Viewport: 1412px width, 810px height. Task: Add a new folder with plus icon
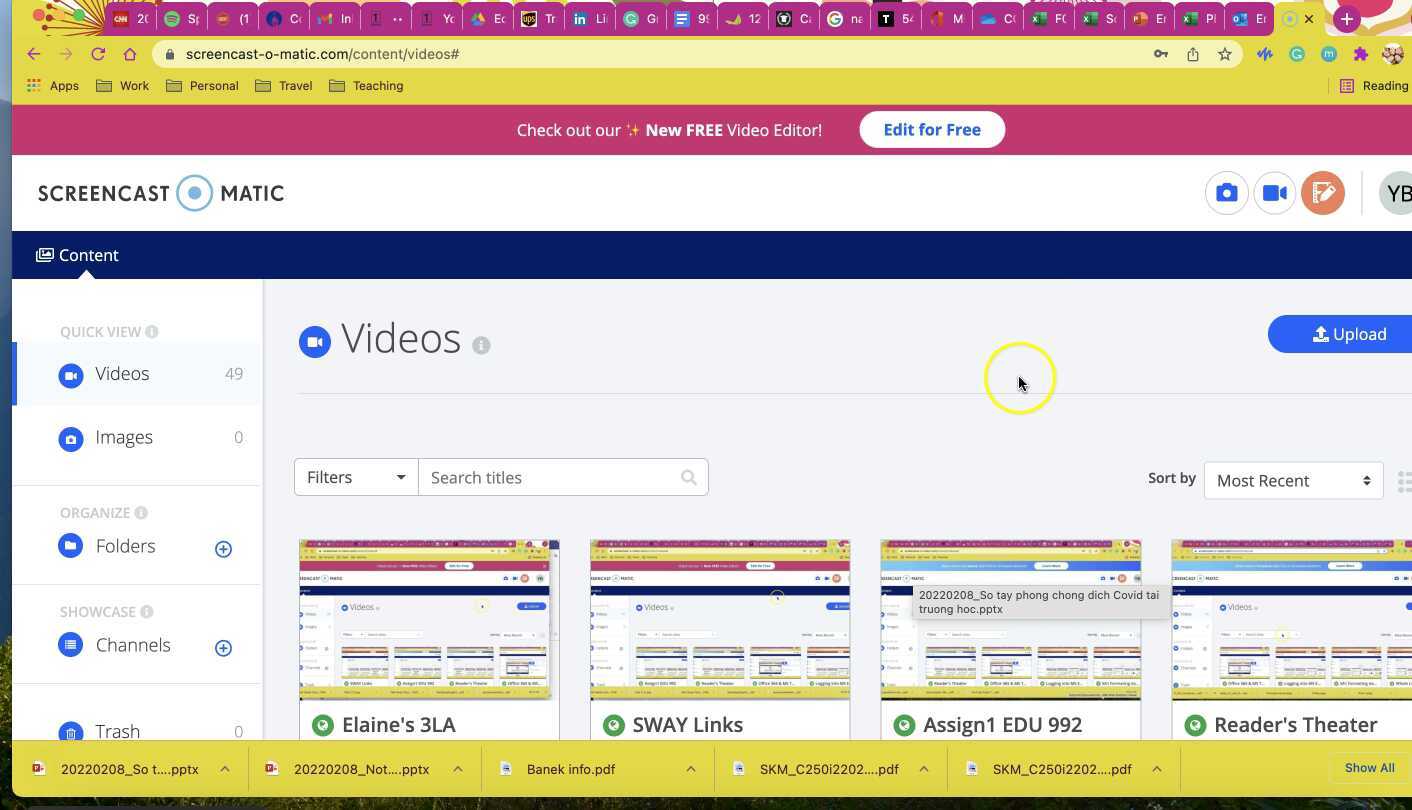coord(224,549)
